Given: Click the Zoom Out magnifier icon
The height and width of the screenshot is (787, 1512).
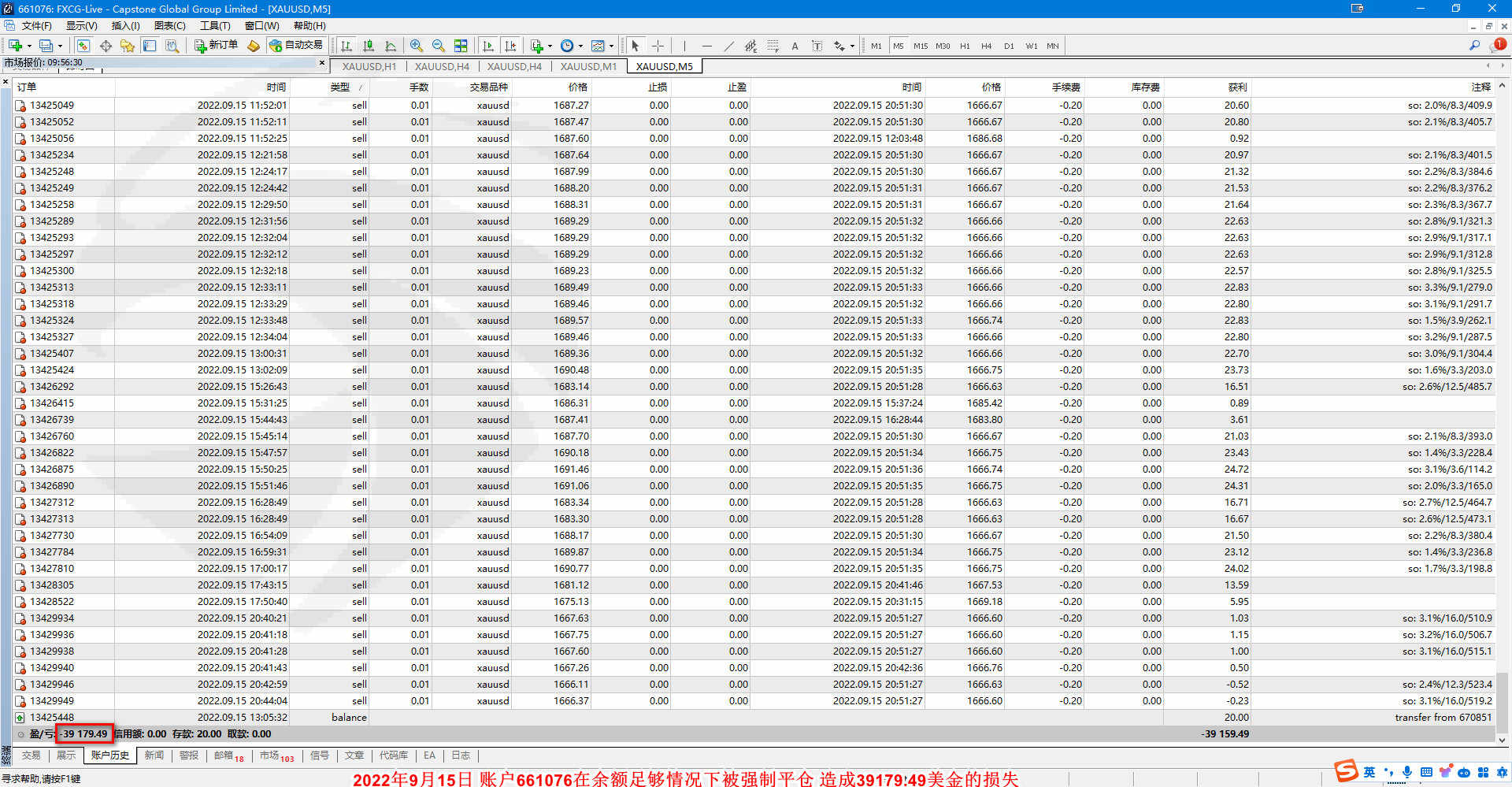Looking at the screenshot, I should (439, 46).
